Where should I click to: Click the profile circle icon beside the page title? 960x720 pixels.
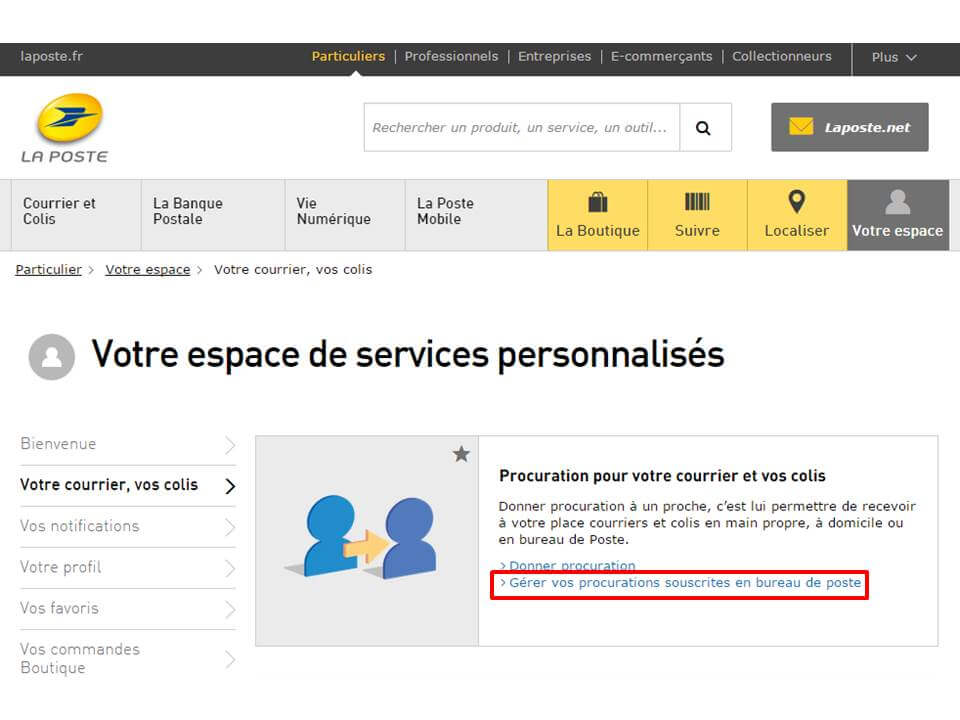click(52, 357)
